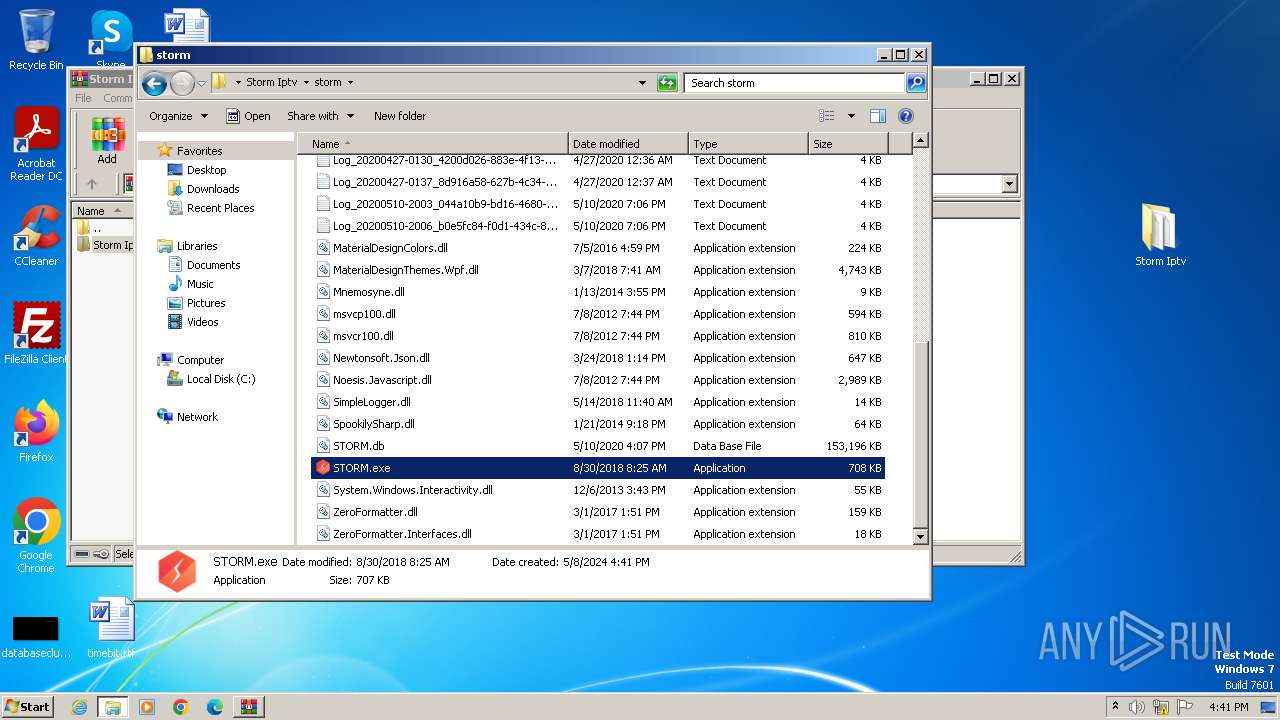Viewport: 1280px width, 720px height.
Task: Select the timebit.rtf desktop document
Action: click(x=111, y=629)
